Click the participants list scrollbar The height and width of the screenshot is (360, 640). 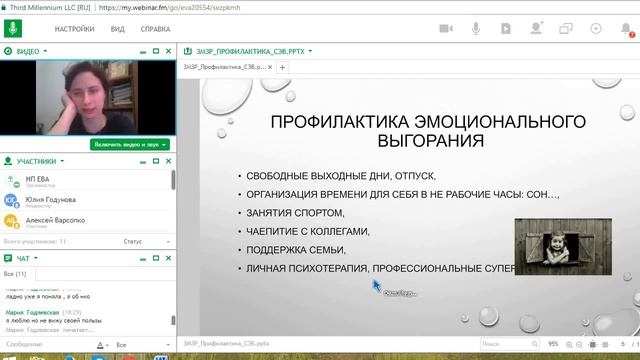point(173,180)
